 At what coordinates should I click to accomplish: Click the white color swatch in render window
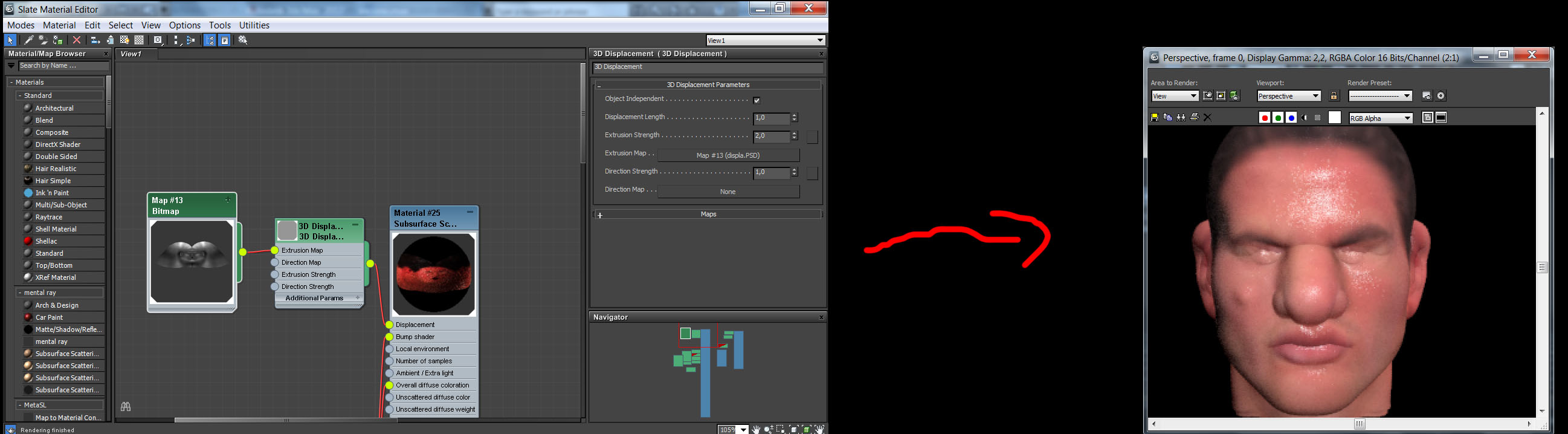(1335, 118)
